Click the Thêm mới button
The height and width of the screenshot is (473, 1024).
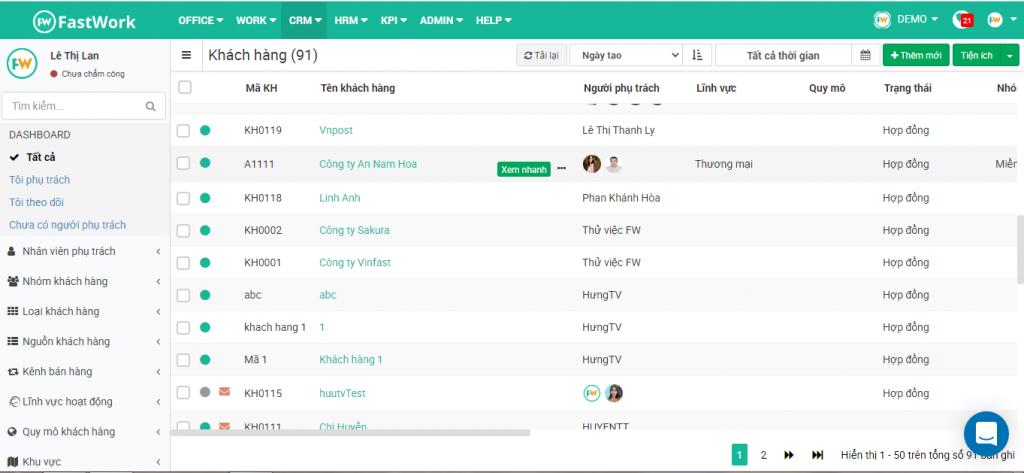pos(914,55)
